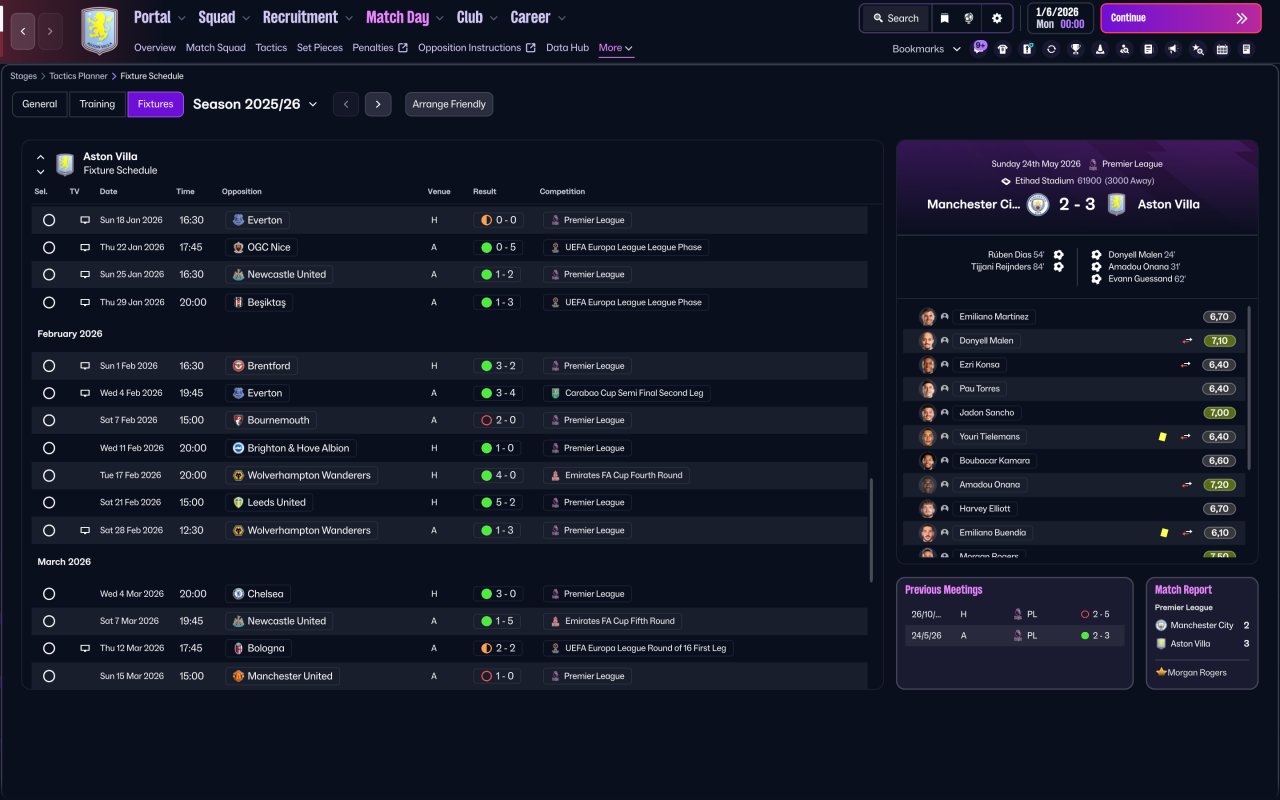Click the TV icon on the Bologna row
Screen dimensions: 1280x800
(x=85, y=648)
